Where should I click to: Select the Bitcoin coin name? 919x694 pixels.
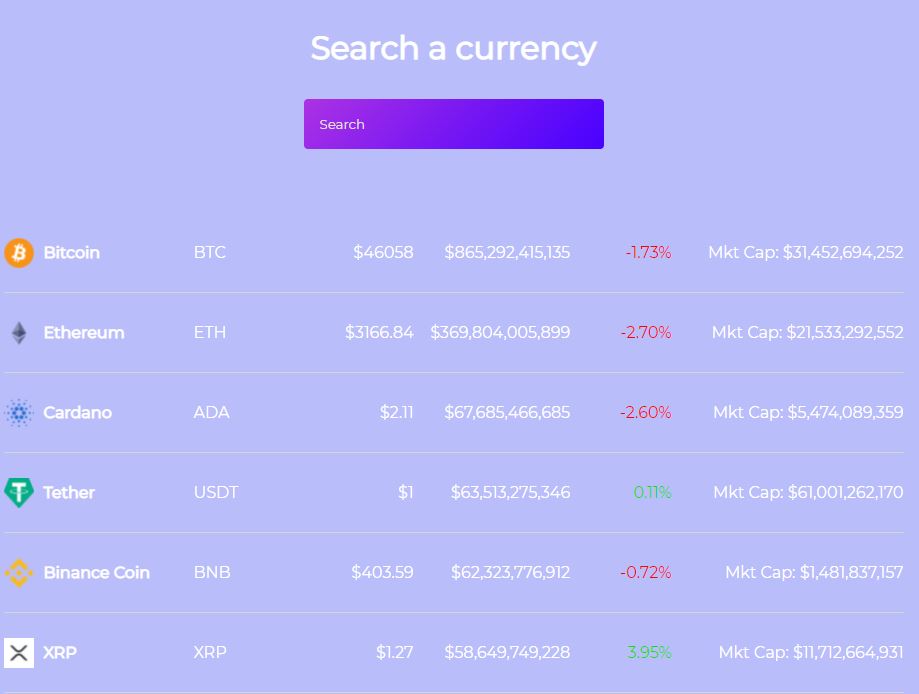[x=72, y=253]
